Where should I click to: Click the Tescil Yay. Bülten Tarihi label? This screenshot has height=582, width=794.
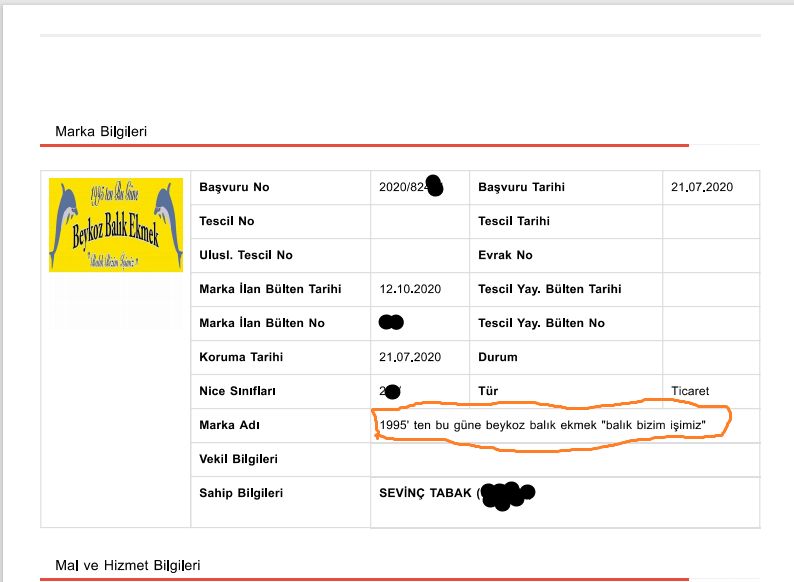[x=550, y=289]
